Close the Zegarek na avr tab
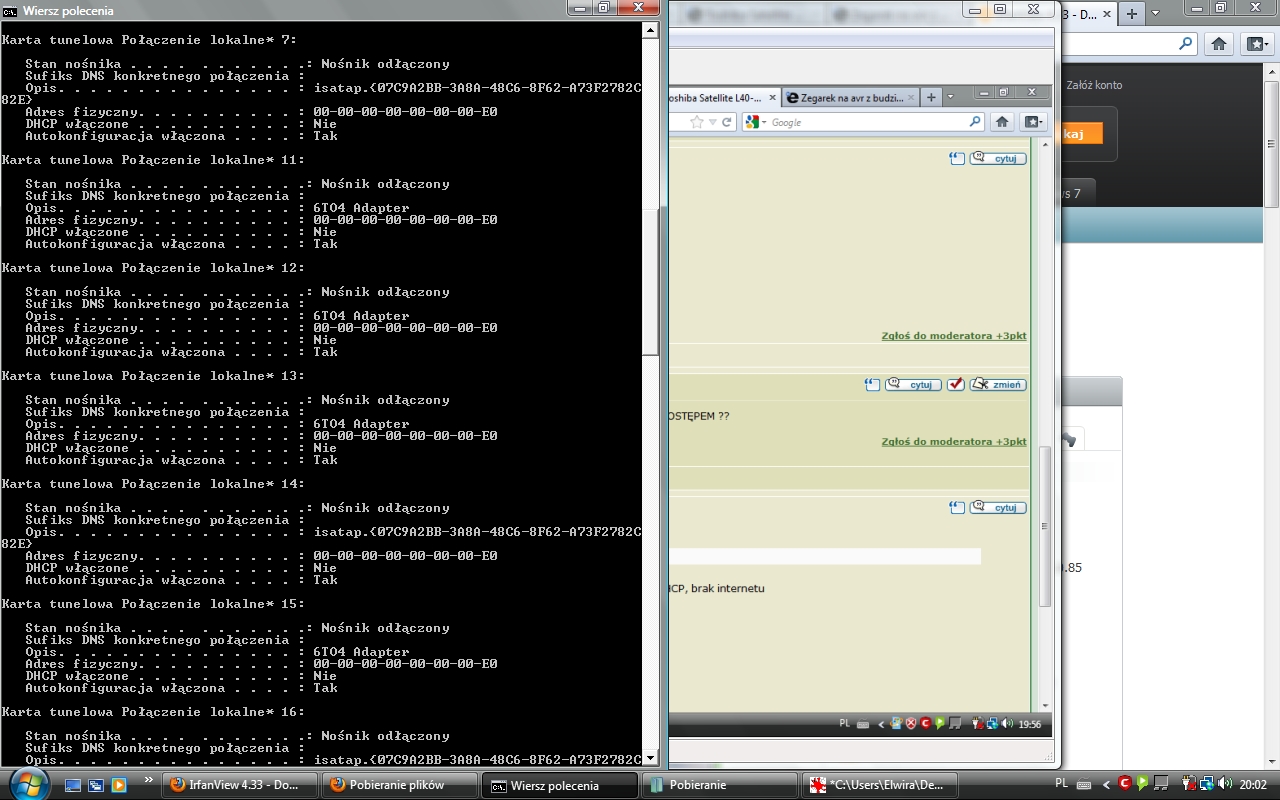Viewport: 1280px width, 800px height. [911, 98]
